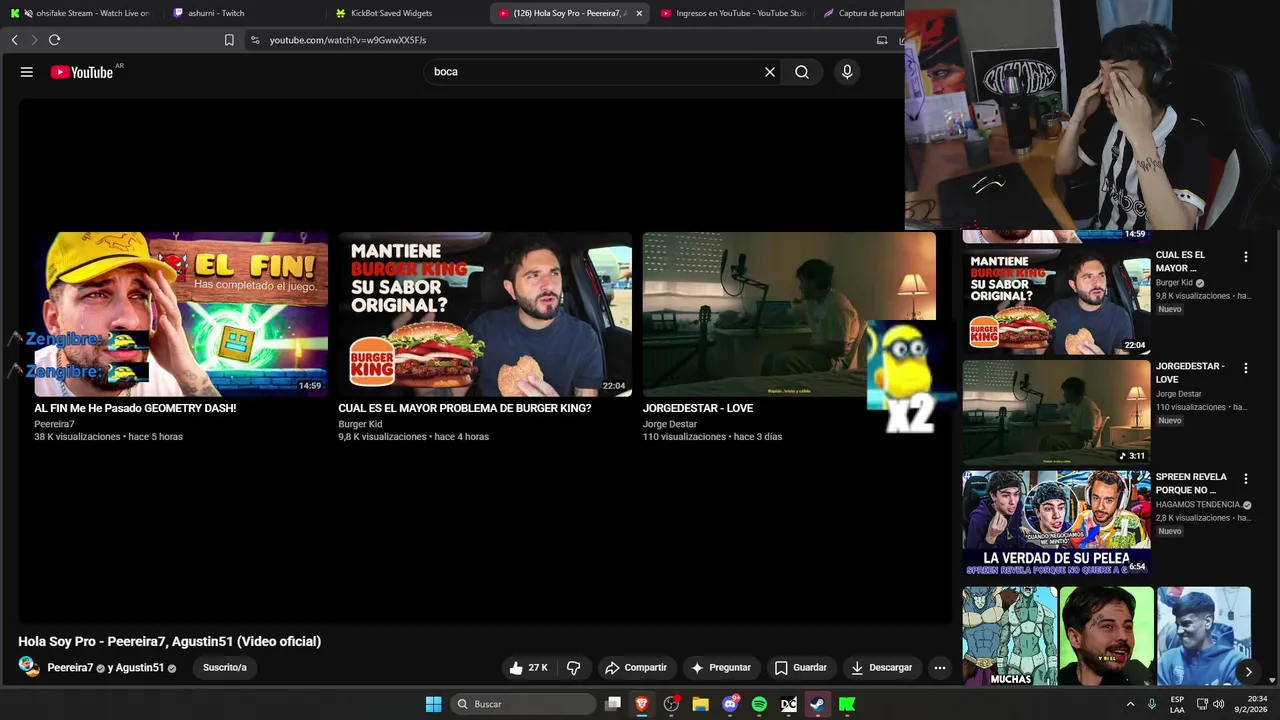The width and height of the screenshot is (1280, 720).
Task: Open options menu for CUAL ES EL MAYOR sidebar video
Action: coord(1245,257)
